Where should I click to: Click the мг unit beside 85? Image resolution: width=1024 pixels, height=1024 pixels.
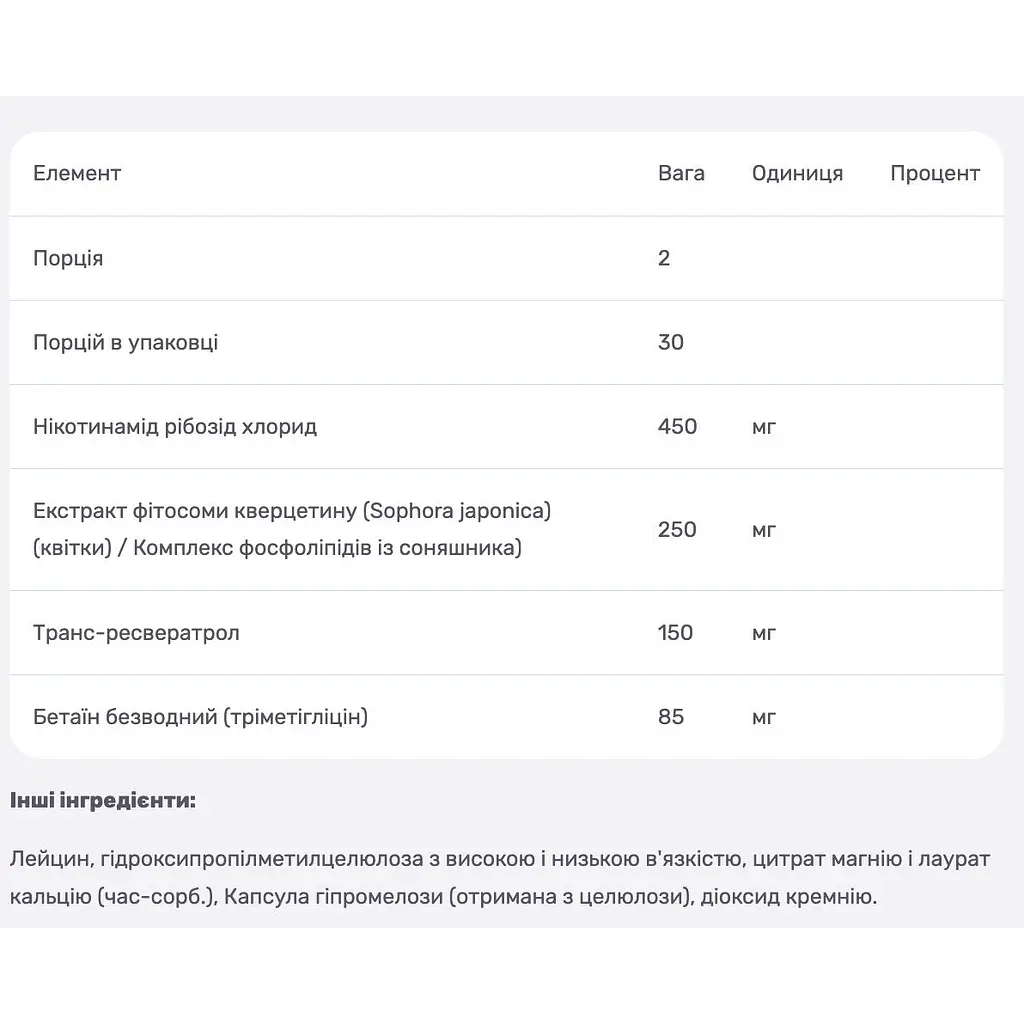click(x=763, y=718)
